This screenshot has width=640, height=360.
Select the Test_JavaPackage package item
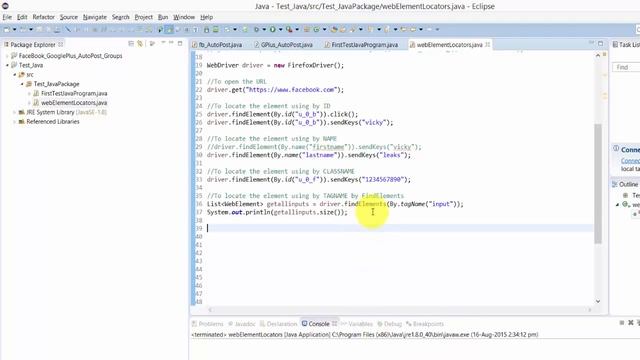pyautogui.click(x=56, y=84)
